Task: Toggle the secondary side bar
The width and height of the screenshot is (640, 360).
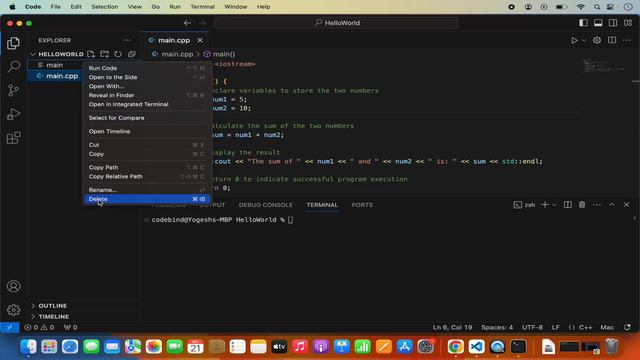Action: [613, 23]
